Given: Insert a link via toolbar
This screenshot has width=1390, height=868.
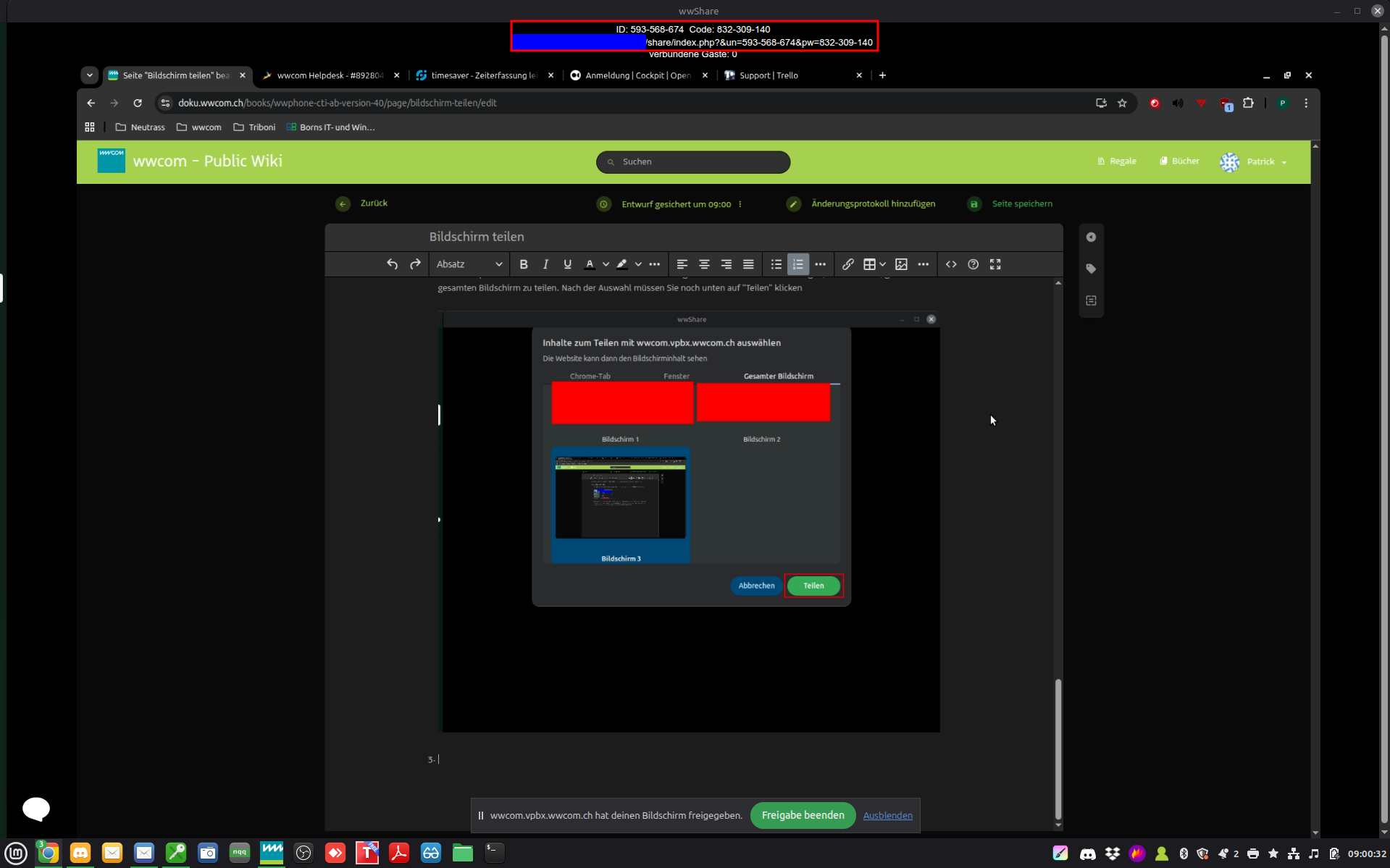Looking at the screenshot, I should point(847,264).
